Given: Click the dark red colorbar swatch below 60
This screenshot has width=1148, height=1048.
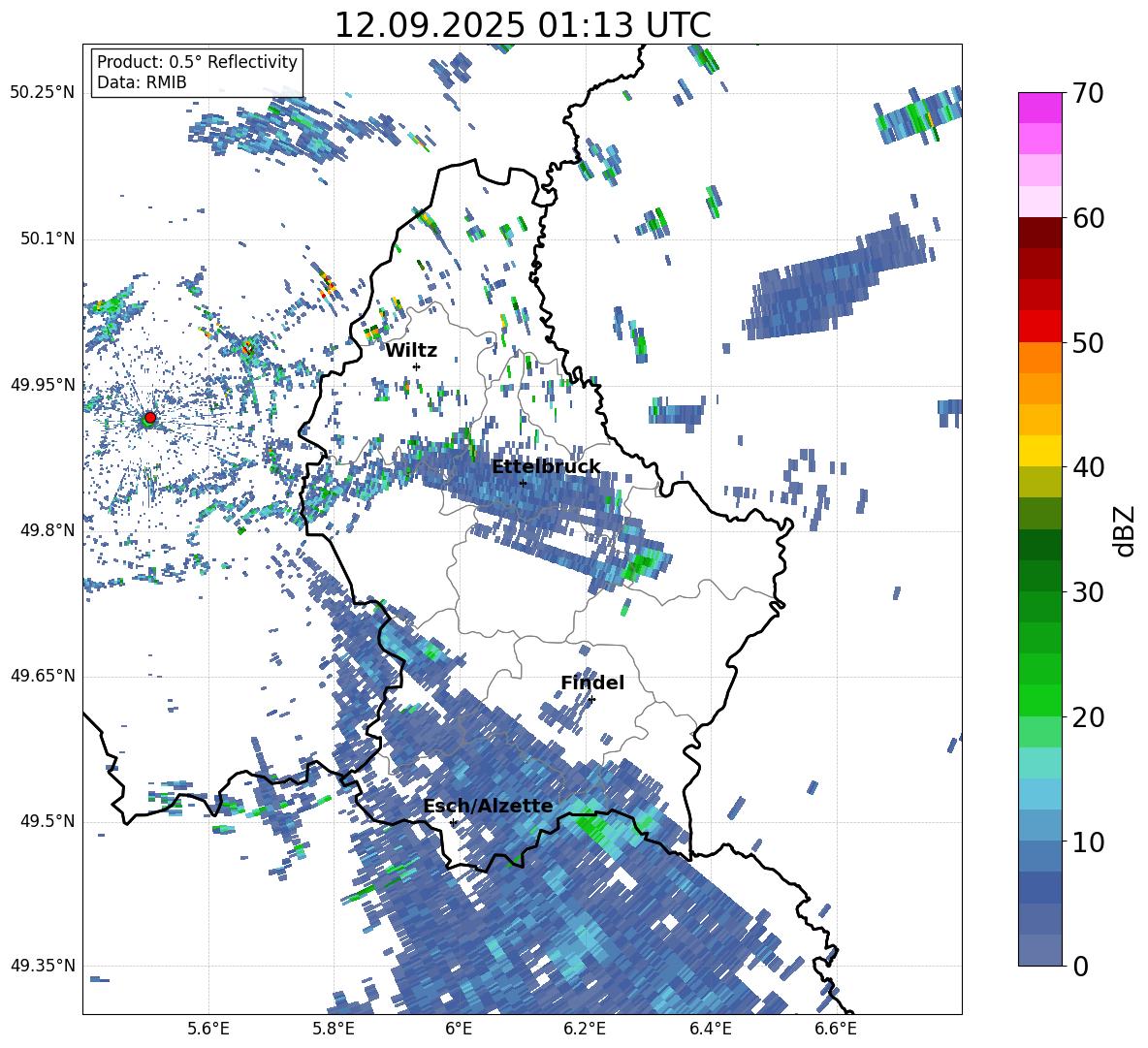Looking at the screenshot, I should [1040, 233].
